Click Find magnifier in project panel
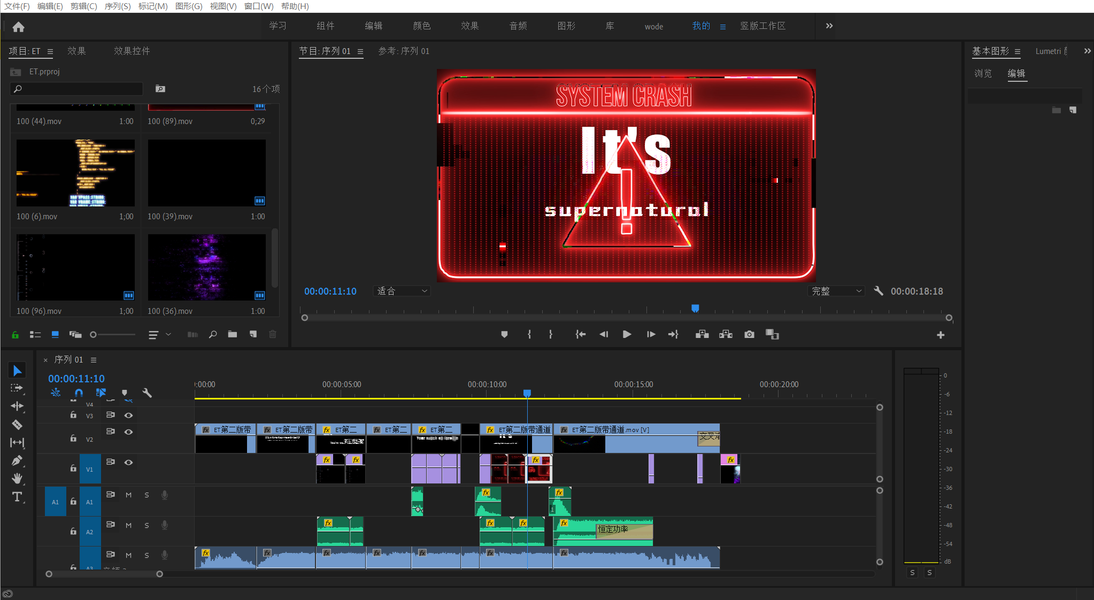 pyautogui.click(x=213, y=335)
